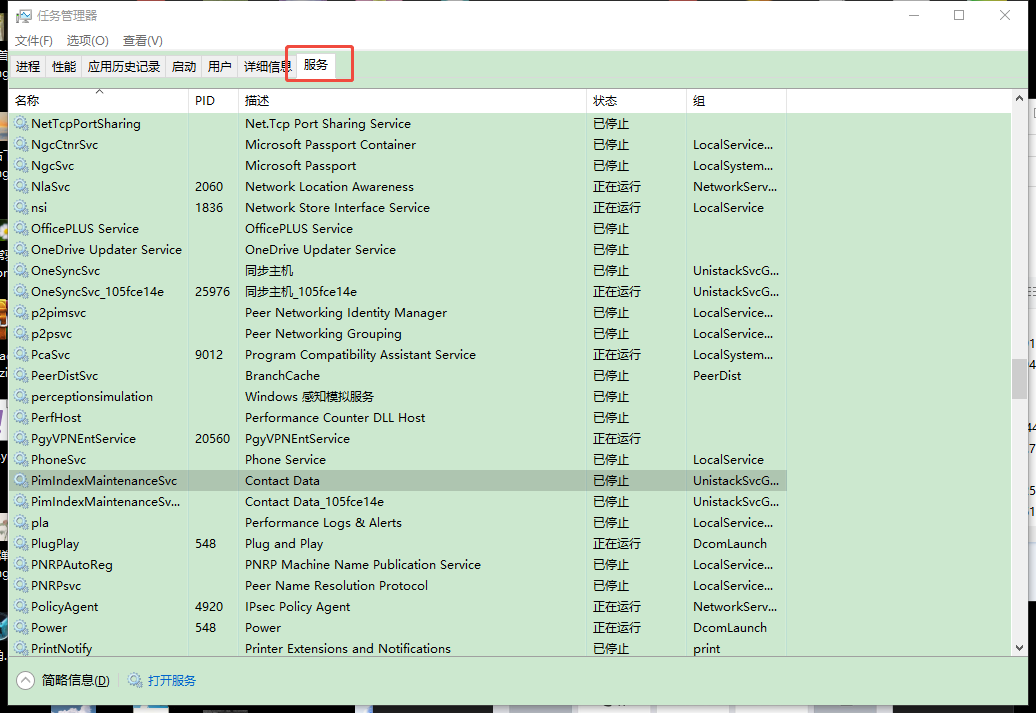Select the gear icon next to nsi
This screenshot has width=1036, height=713.
[21, 207]
